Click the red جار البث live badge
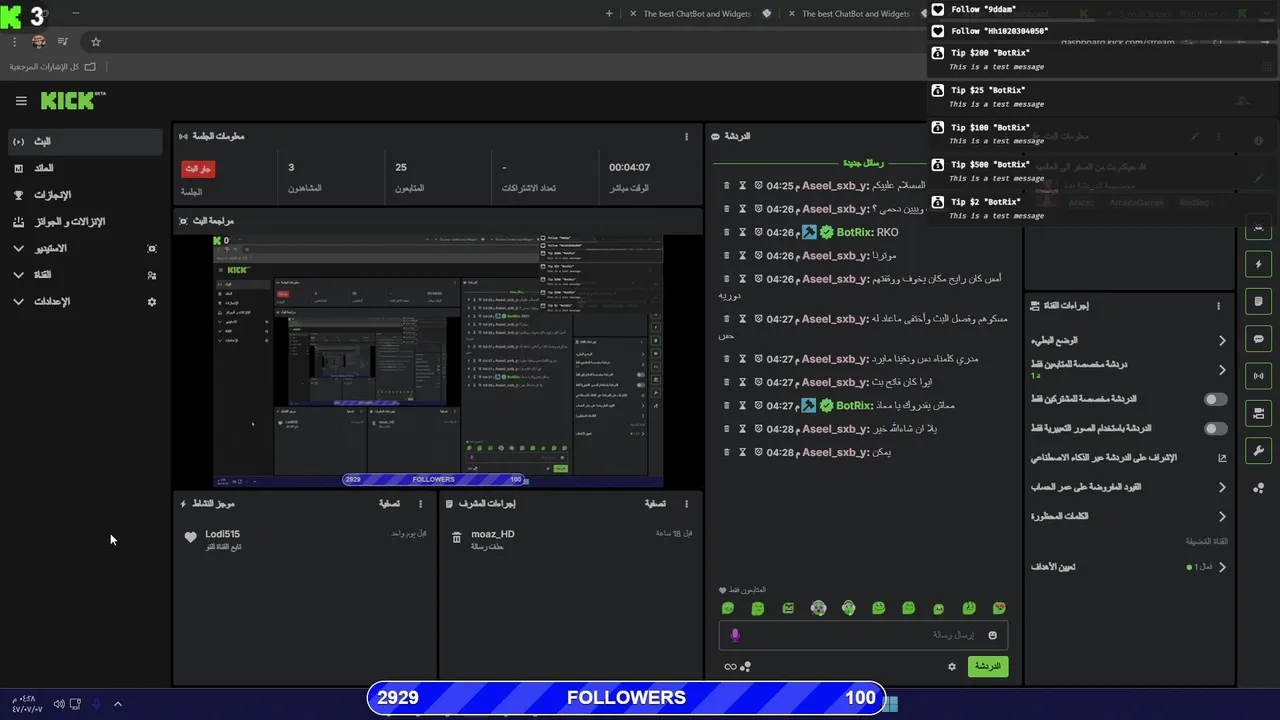1280x720 pixels. pyautogui.click(x=198, y=168)
